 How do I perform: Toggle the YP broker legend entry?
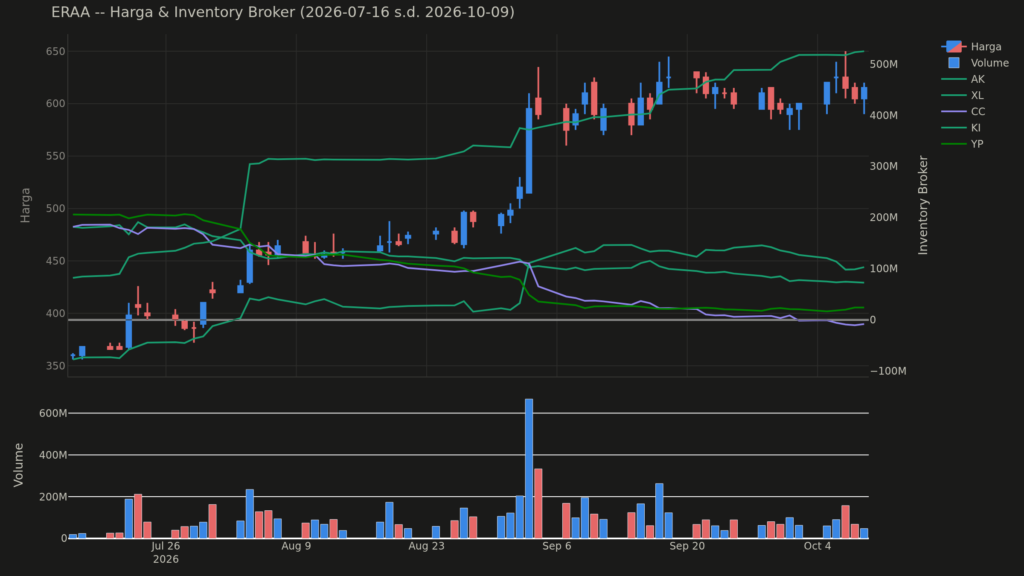[x=963, y=144]
